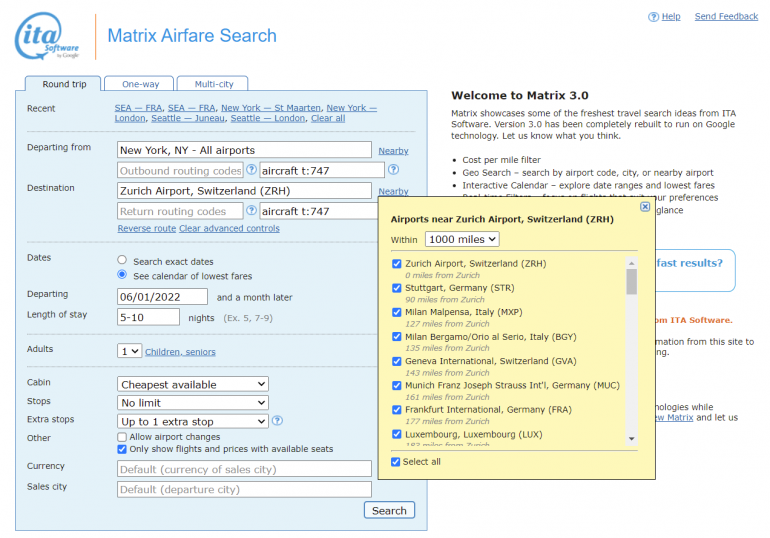Click the ITA Software logo
This screenshot has width=770, height=538.
pos(47,37)
